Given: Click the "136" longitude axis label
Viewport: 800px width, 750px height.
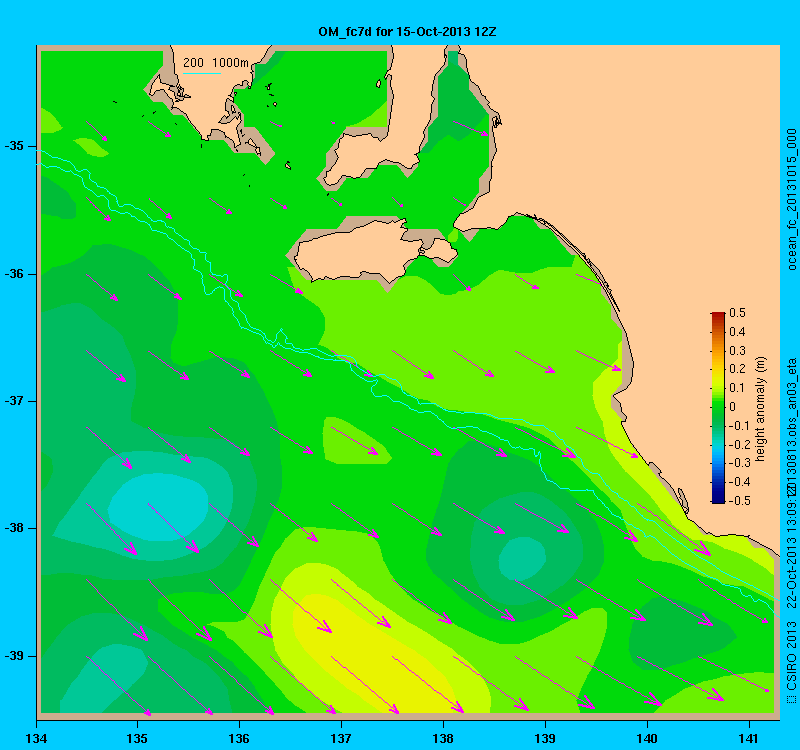Looking at the screenshot, I should click(239, 739).
